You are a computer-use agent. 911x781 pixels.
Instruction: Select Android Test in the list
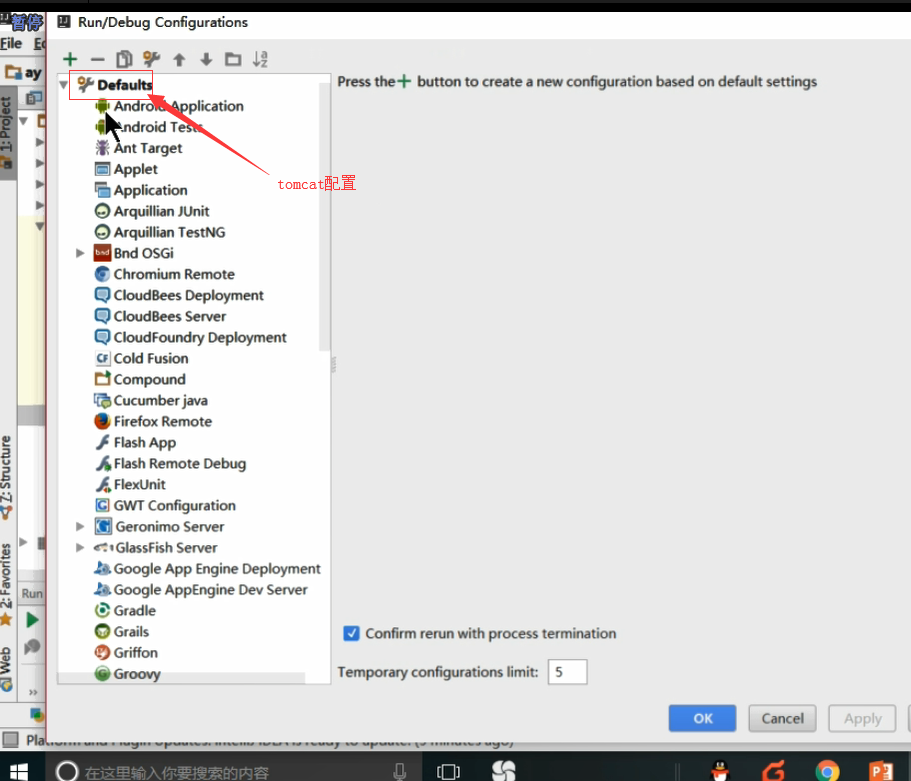pyautogui.click(x=159, y=127)
